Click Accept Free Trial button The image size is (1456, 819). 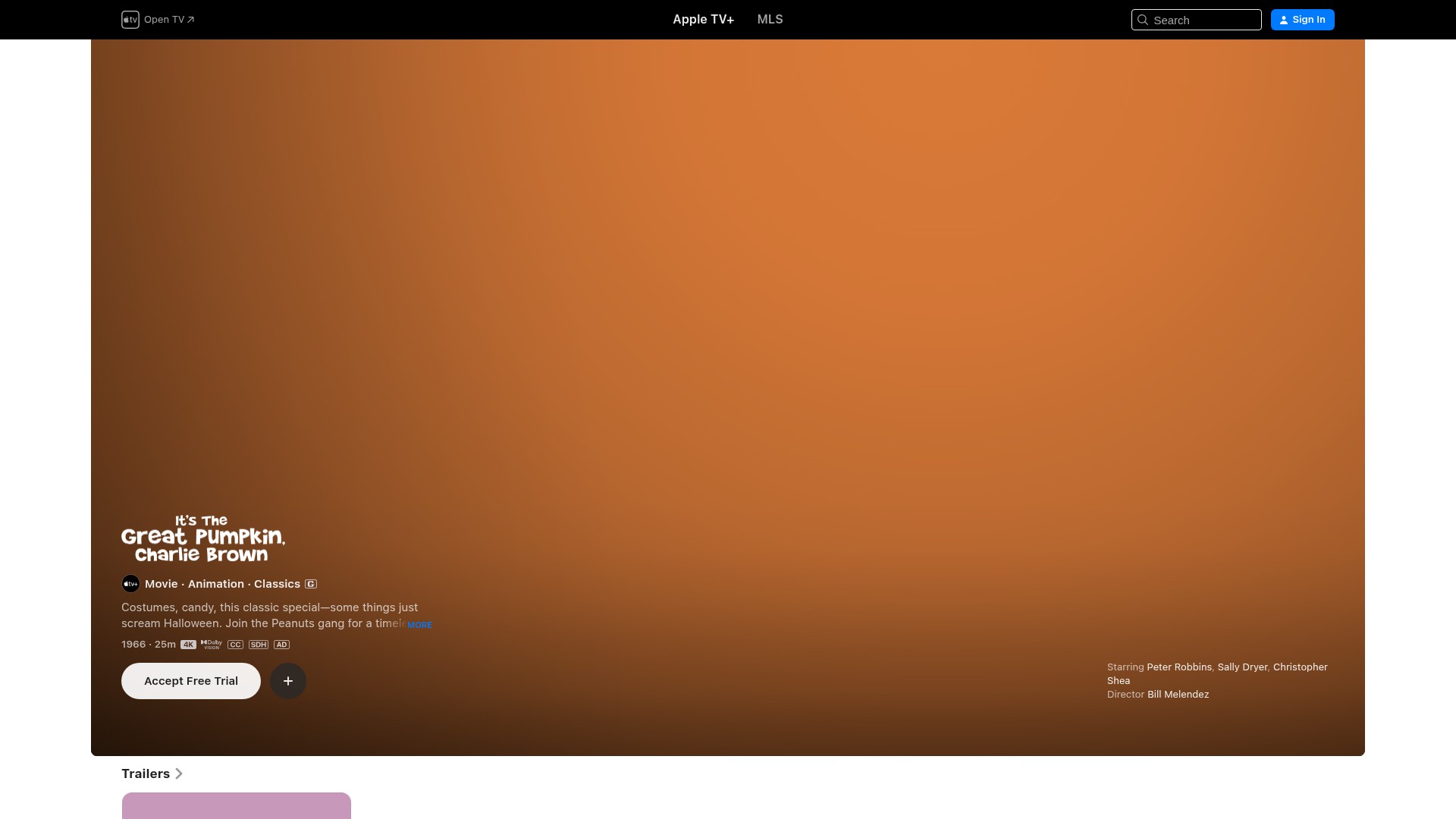[191, 681]
